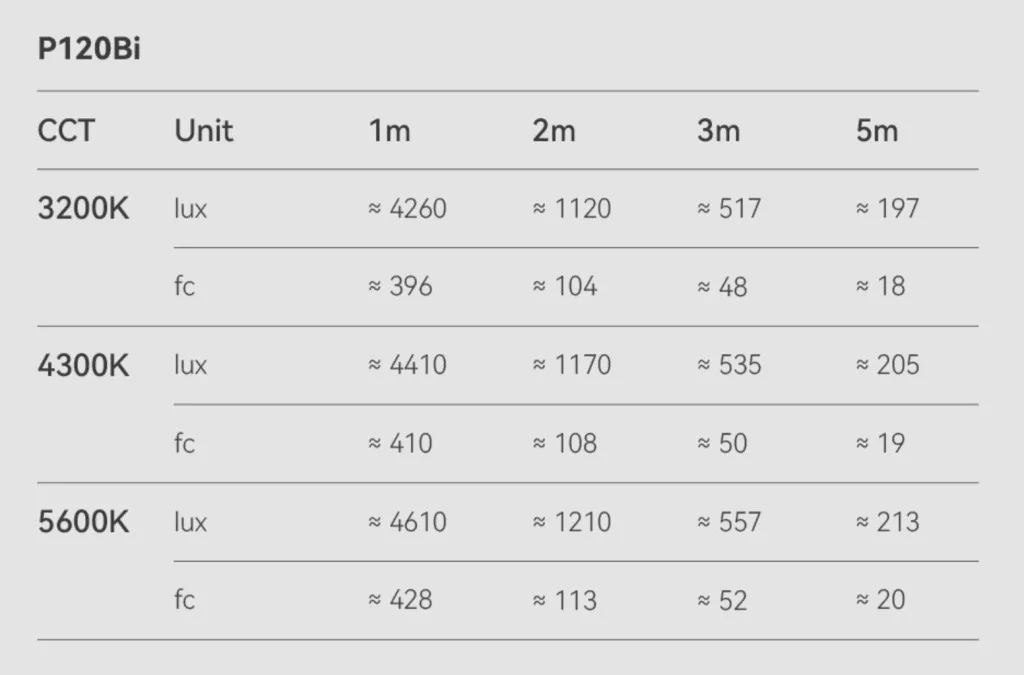Click the Unit column header

(204, 131)
